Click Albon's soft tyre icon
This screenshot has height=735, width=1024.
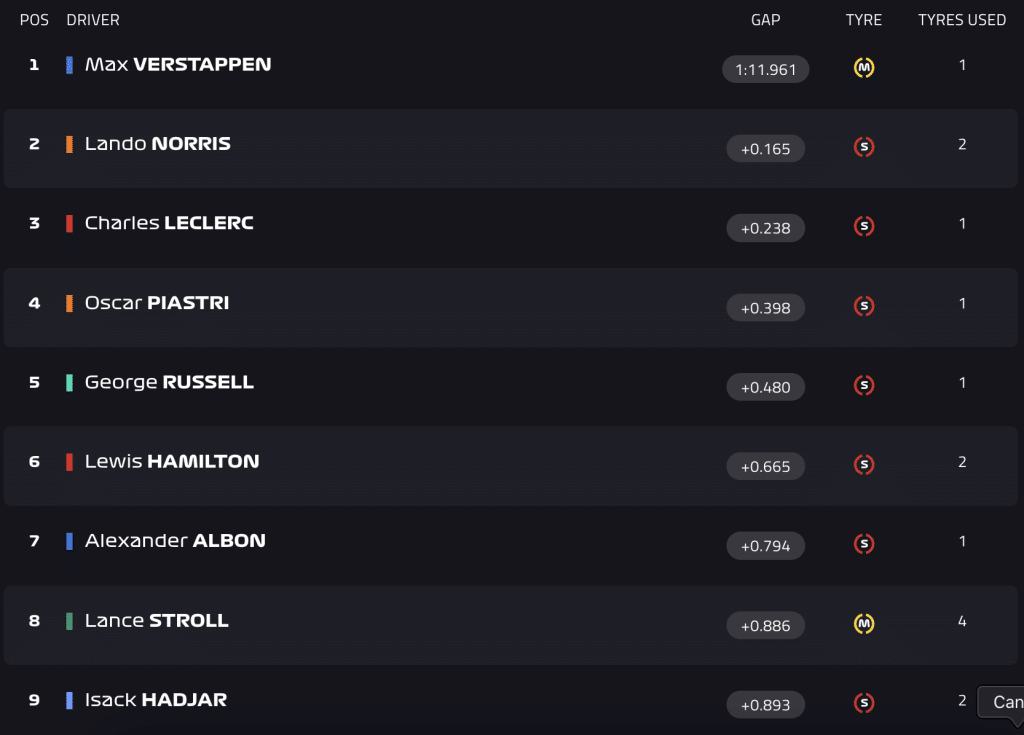[x=863, y=544]
